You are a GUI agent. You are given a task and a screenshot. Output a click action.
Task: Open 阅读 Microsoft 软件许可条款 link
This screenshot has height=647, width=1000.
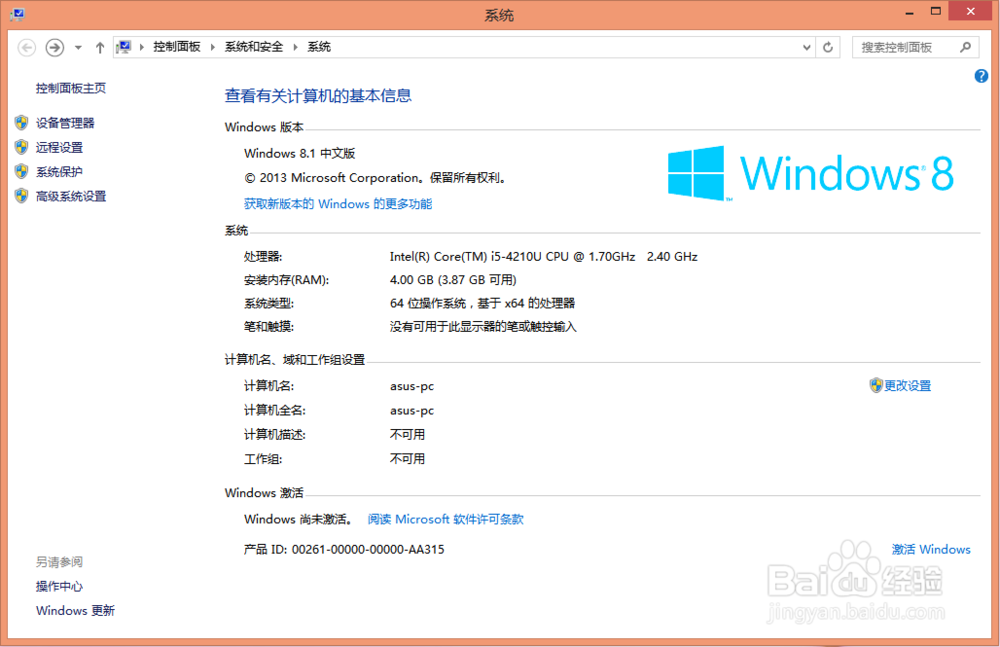pyautogui.click(x=445, y=519)
